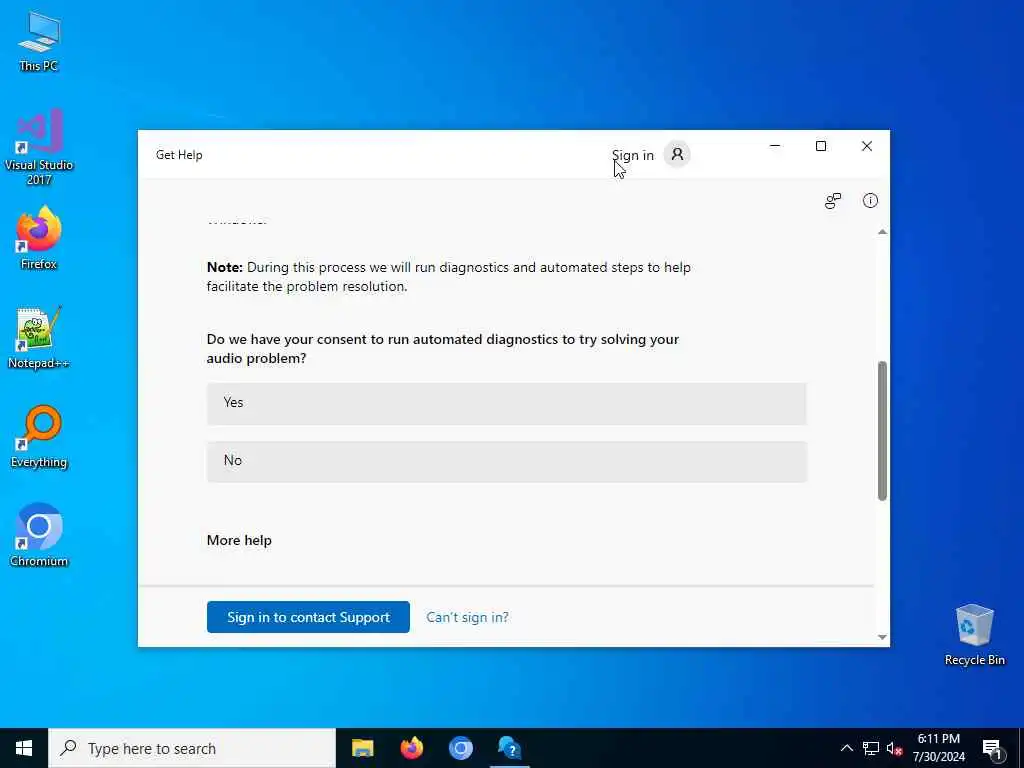The height and width of the screenshot is (768, 1024).
Task: Click the Get Help vertical scrollbar thumb
Action: (882, 430)
